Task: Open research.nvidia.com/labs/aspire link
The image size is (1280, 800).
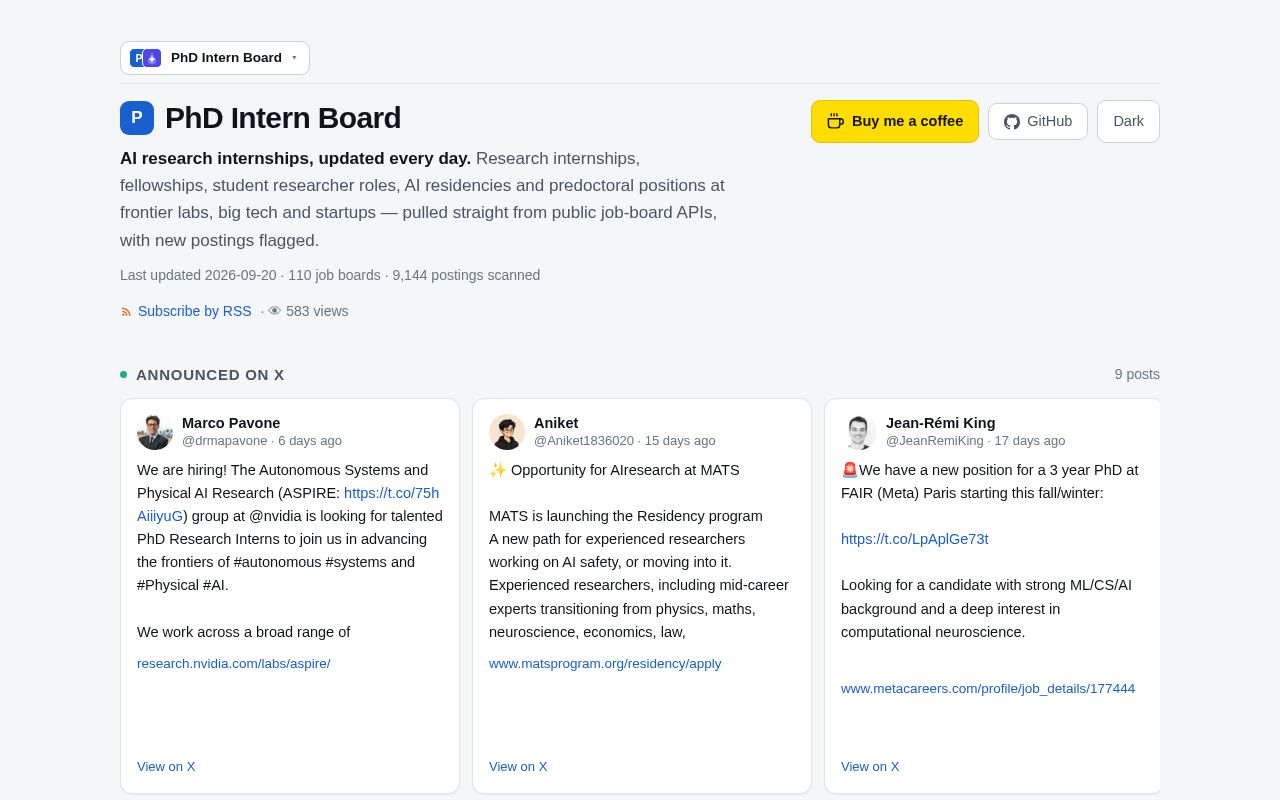Action: click(x=234, y=663)
